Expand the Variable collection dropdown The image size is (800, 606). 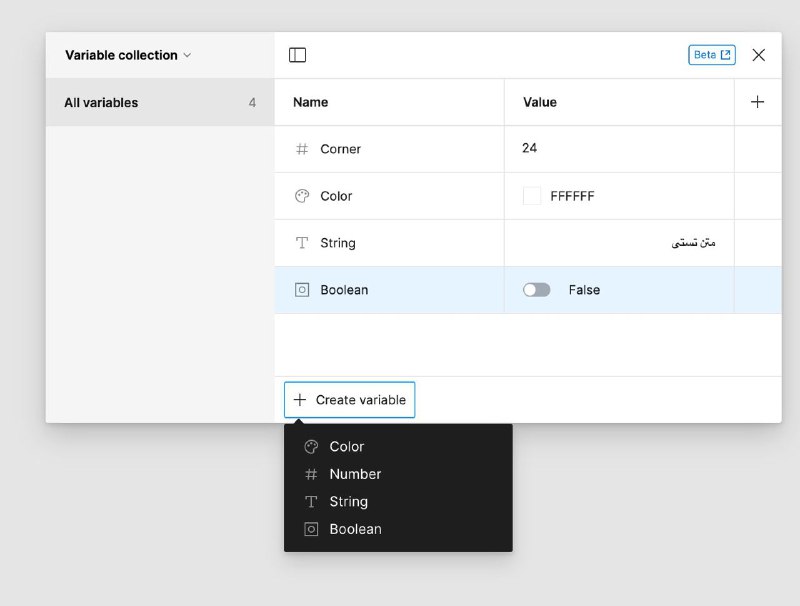point(128,55)
